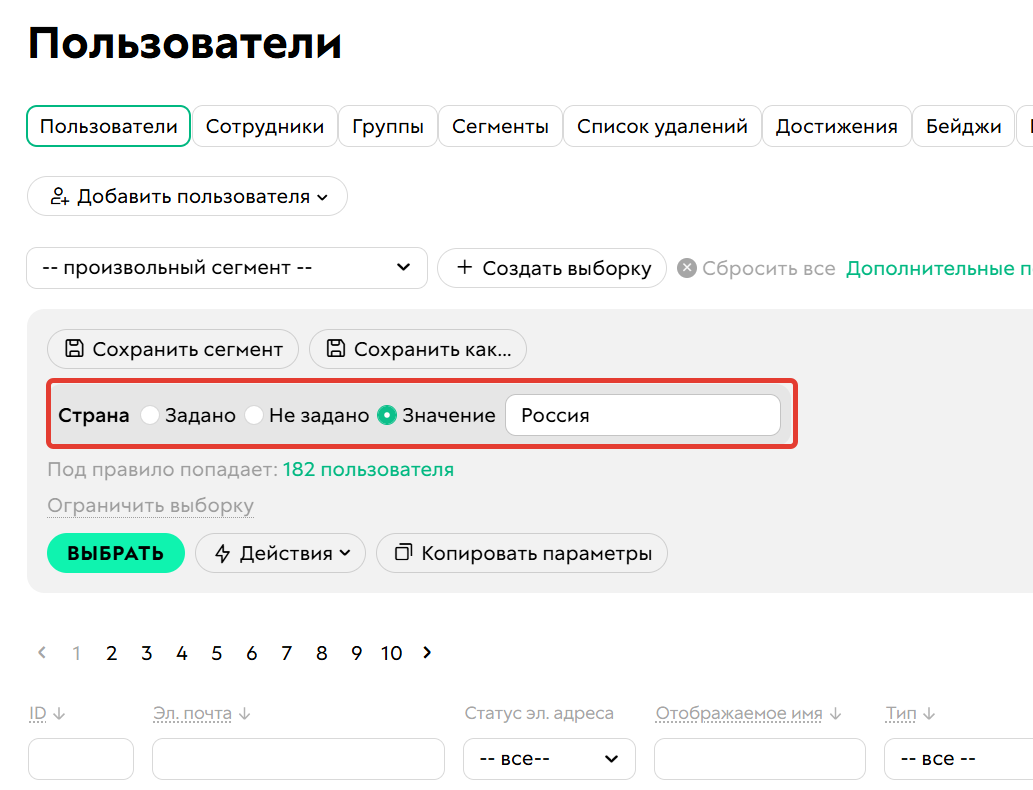The height and width of the screenshot is (790, 1033).
Task: Click the add-user icon on Добавить пользователя
Action: click(60, 196)
